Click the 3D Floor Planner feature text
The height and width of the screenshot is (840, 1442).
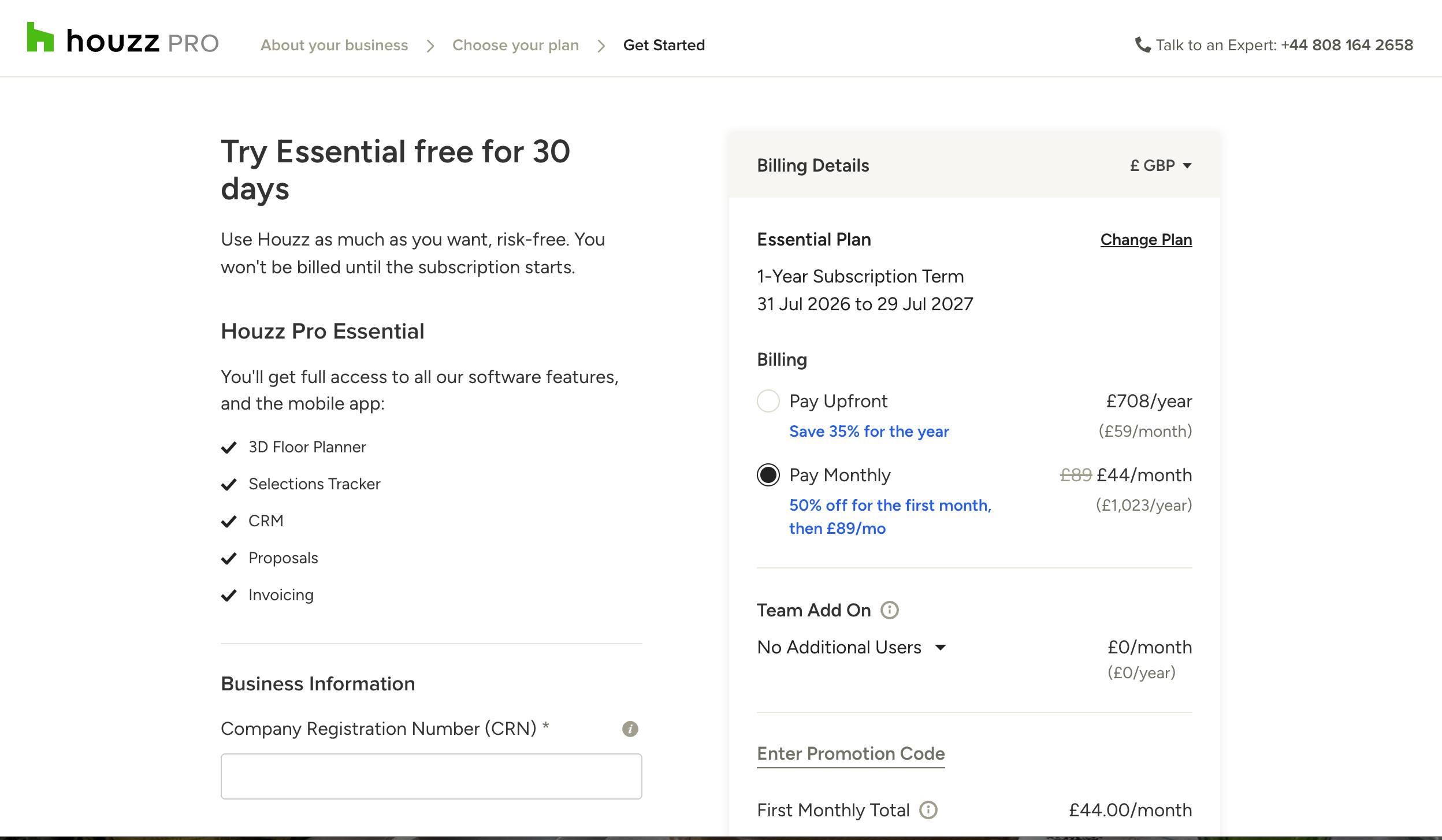307,447
